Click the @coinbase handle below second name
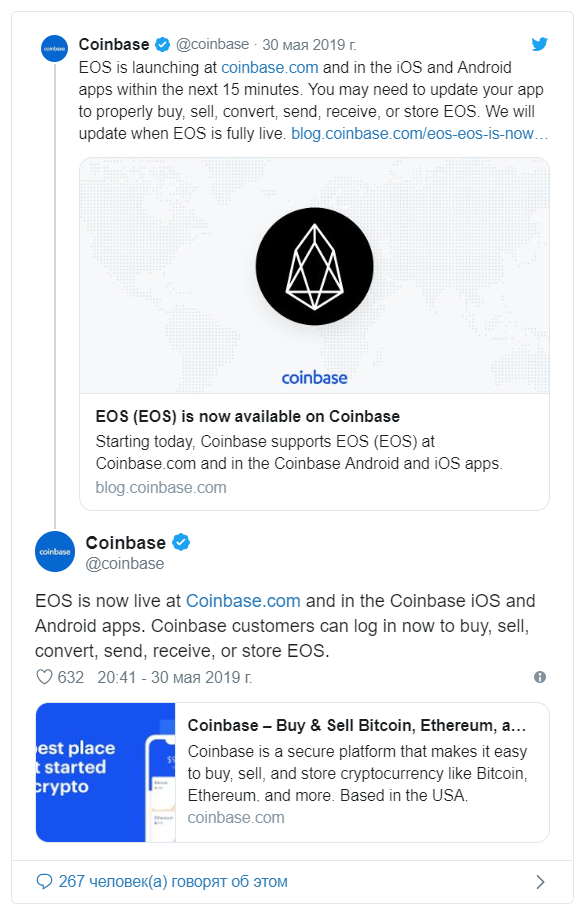The image size is (580, 913). coord(125,564)
